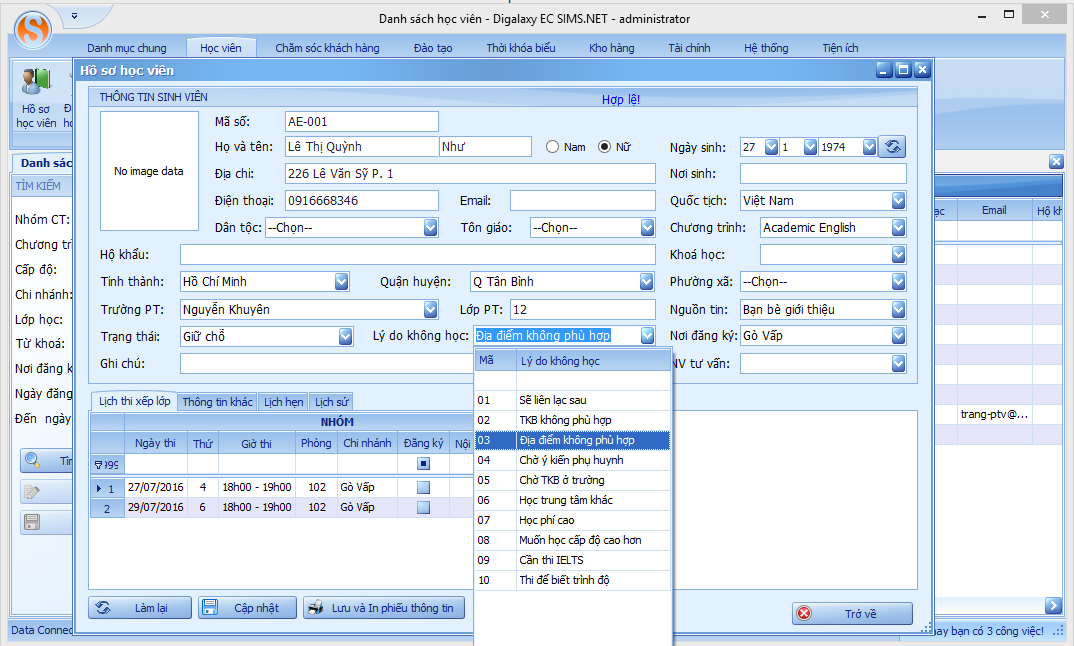Click refresh icon beside Ngày sinh year

click(893, 147)
